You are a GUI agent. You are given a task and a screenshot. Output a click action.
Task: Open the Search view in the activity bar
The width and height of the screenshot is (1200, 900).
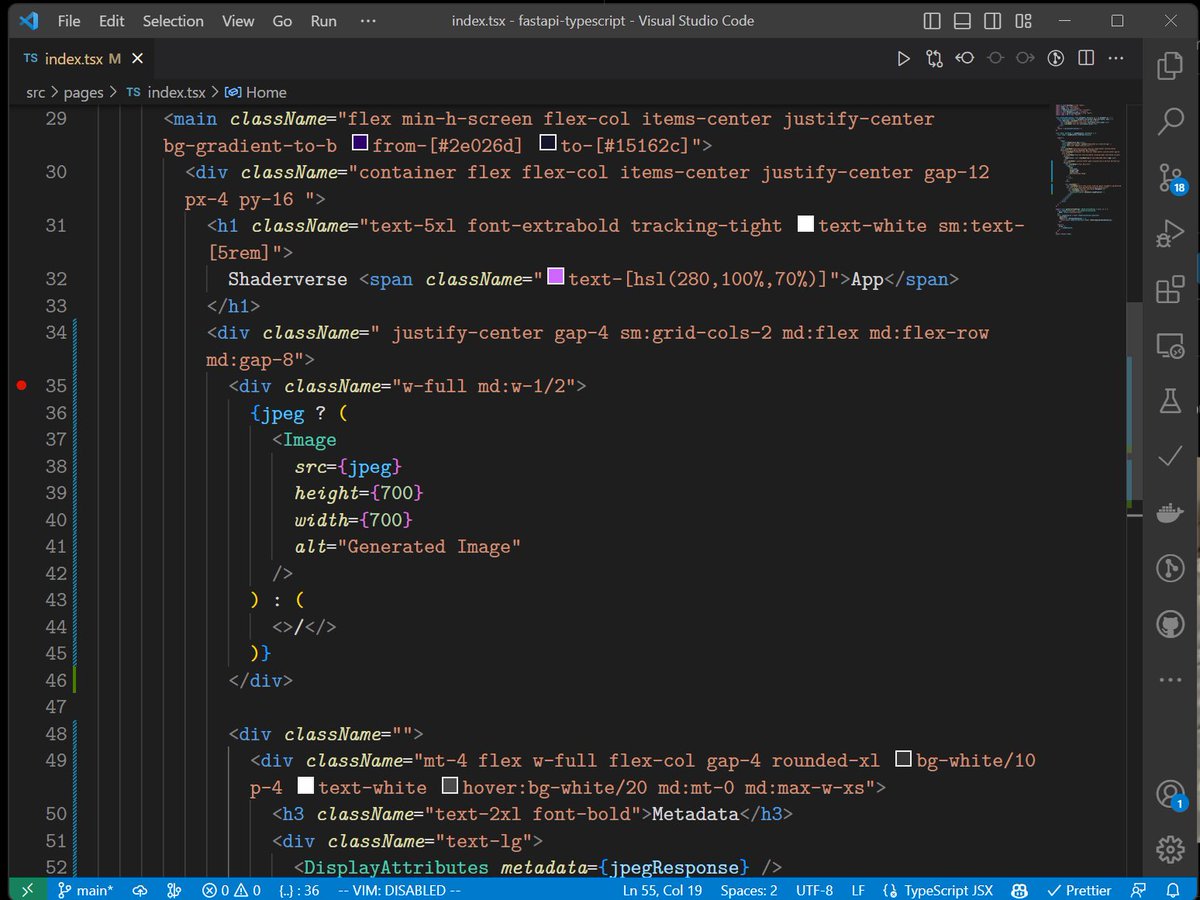coord(1170,122)
